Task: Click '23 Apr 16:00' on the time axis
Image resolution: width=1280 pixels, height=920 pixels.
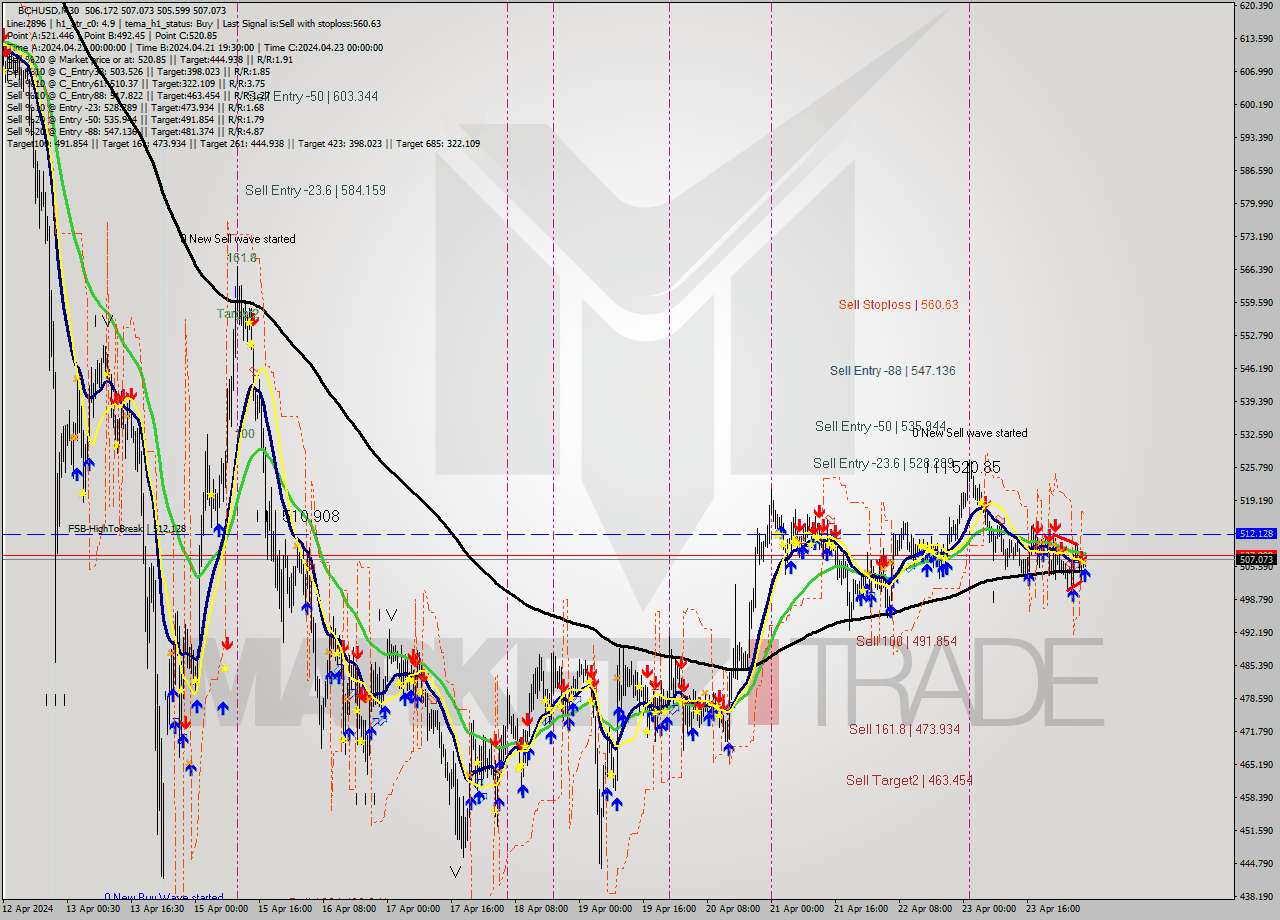Action: (1053, 910)
